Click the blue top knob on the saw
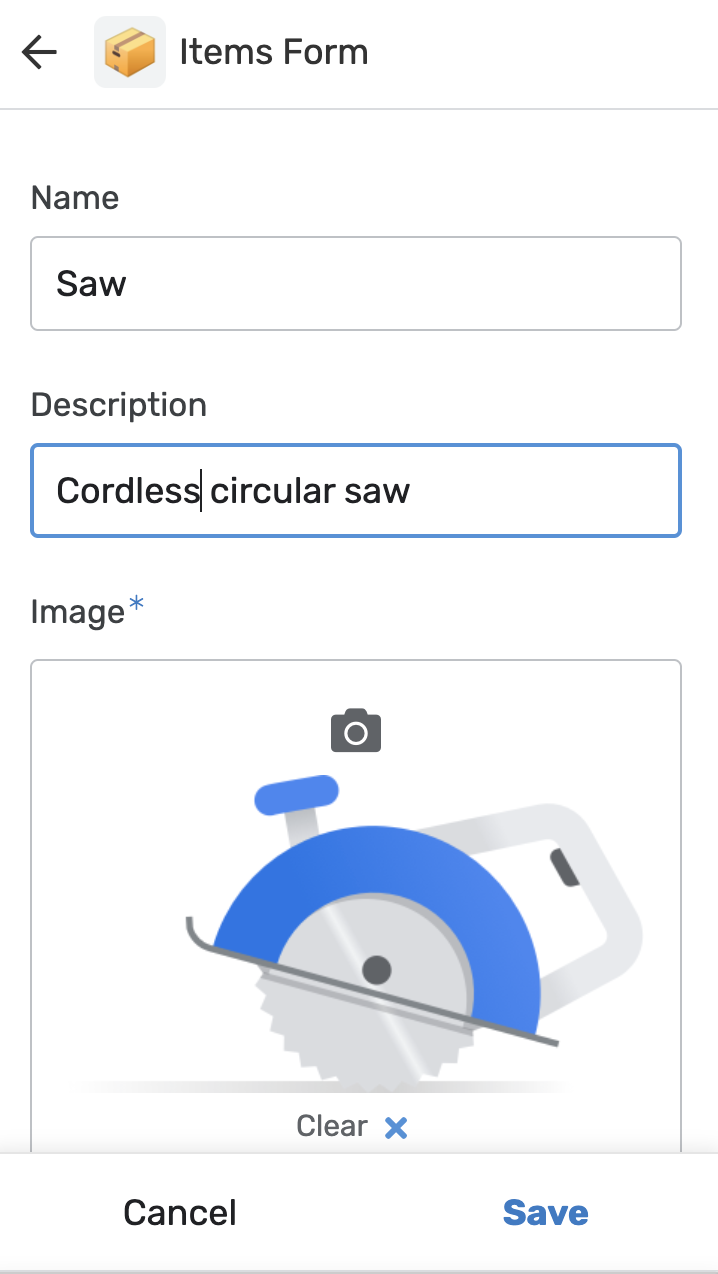The height and width of the screenshot is (1274, 718). [296, 794]
